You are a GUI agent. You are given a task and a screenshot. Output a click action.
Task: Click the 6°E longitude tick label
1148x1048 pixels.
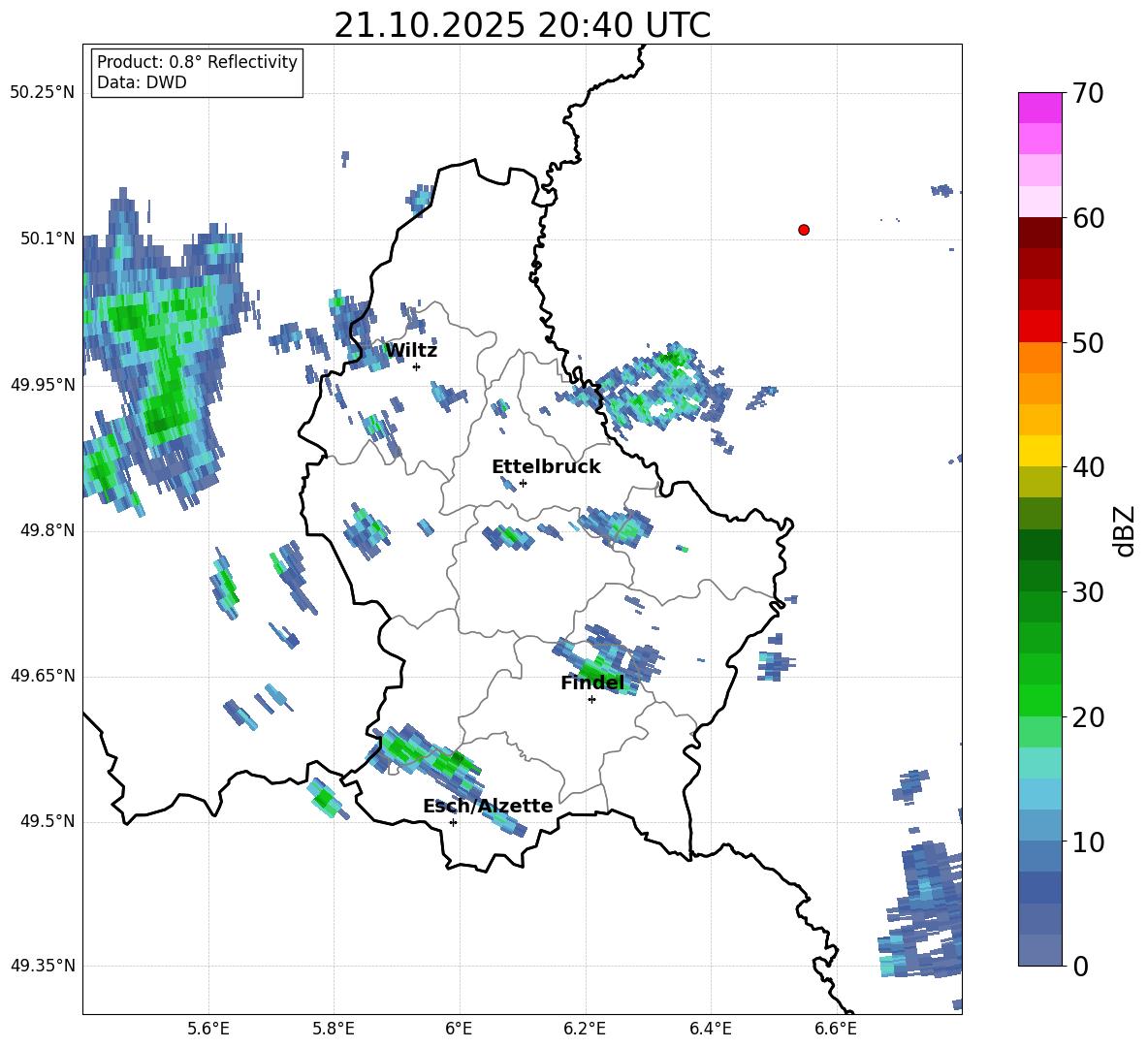click(x=459, y=1029)
